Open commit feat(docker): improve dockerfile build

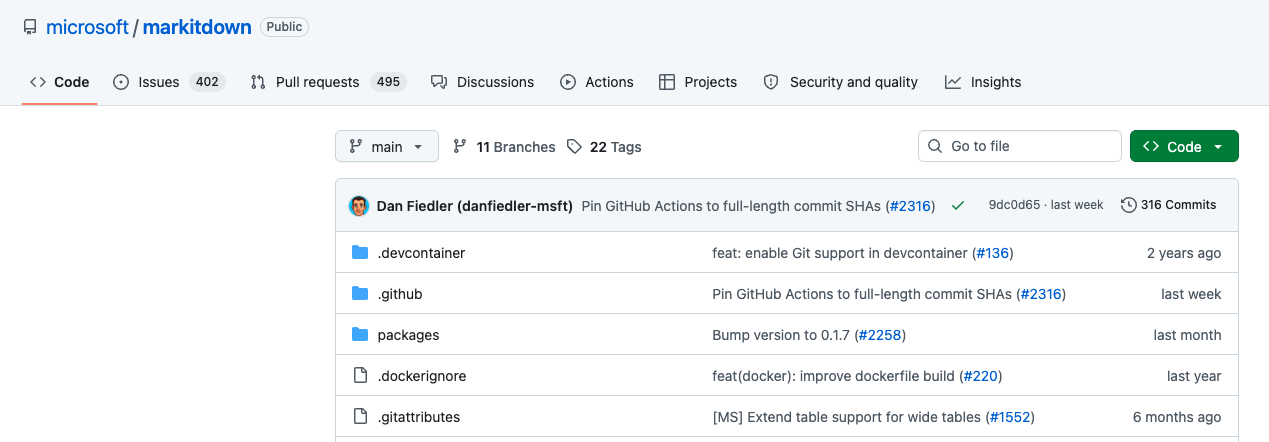coord(834,376)
